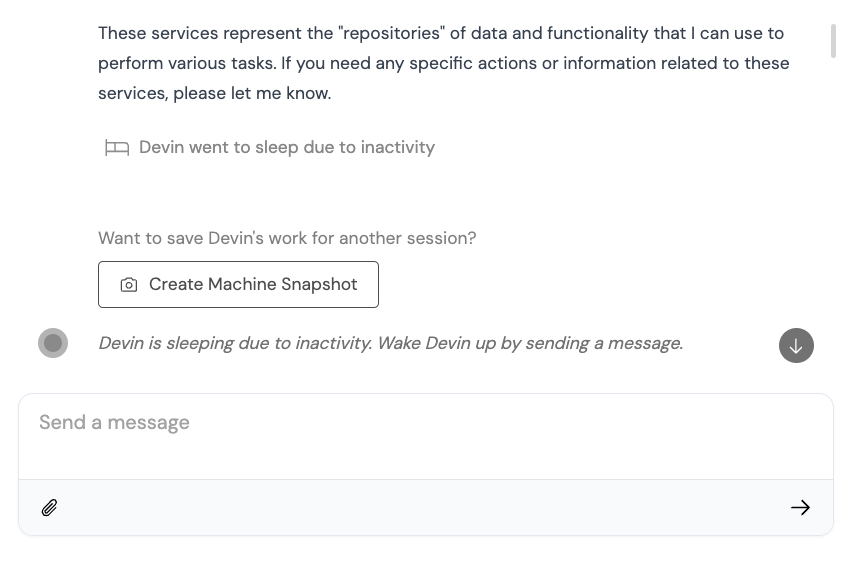The height and width of the screenshot is (570, 851).
Task: Click the 'Wake Devin up by sending a message' sentence
Action: point(530,343)
